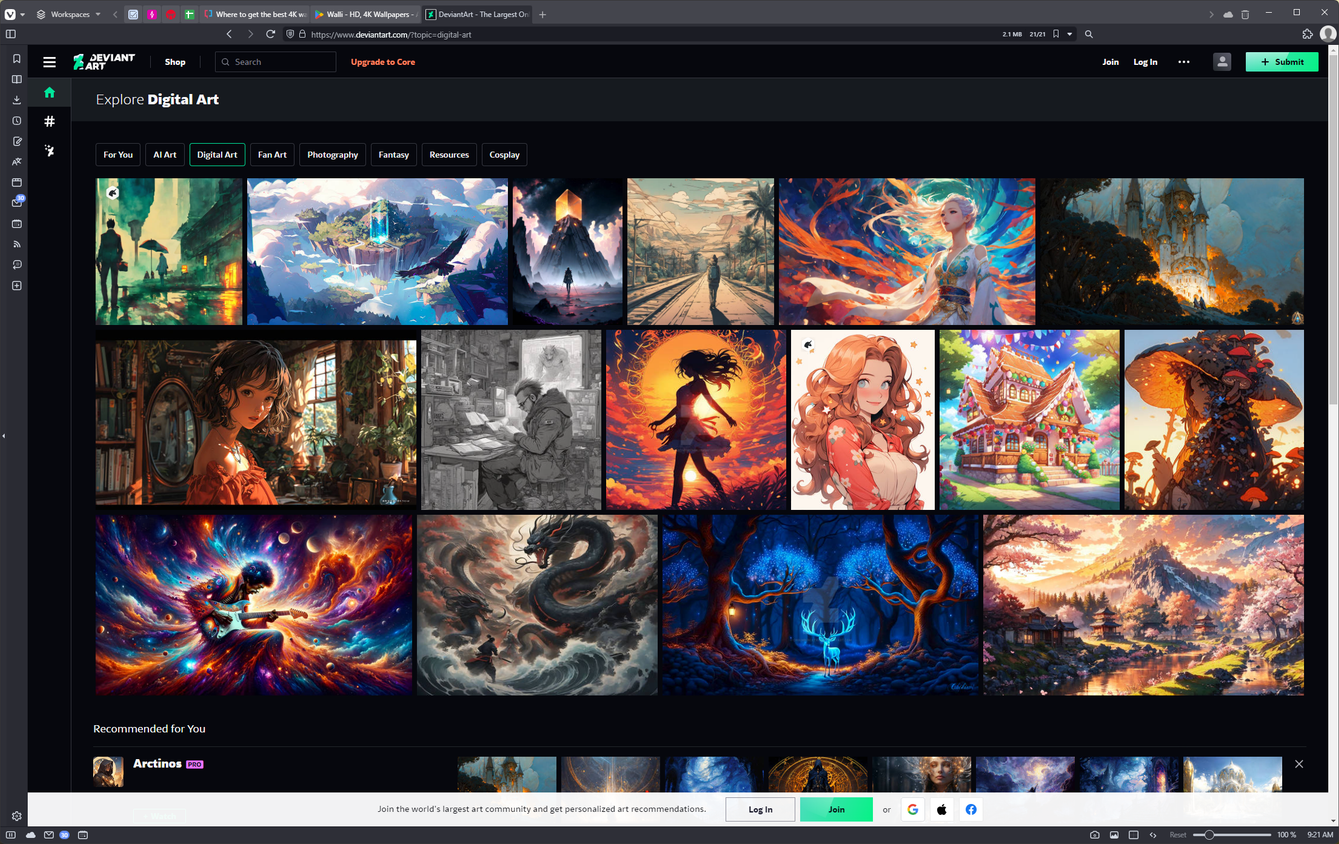
Task: Open the hashtag topics icon in DeviantArt sidebar
Action: 49,121
